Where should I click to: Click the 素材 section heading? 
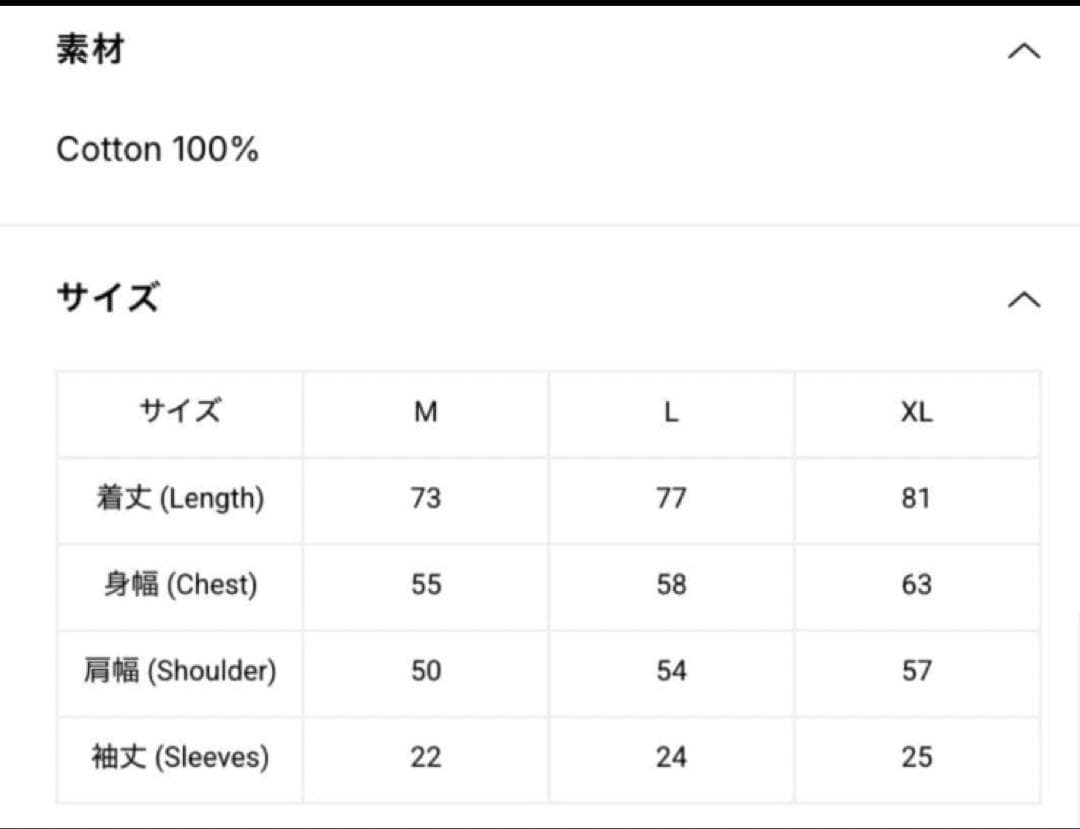click(x=90, y=49)
